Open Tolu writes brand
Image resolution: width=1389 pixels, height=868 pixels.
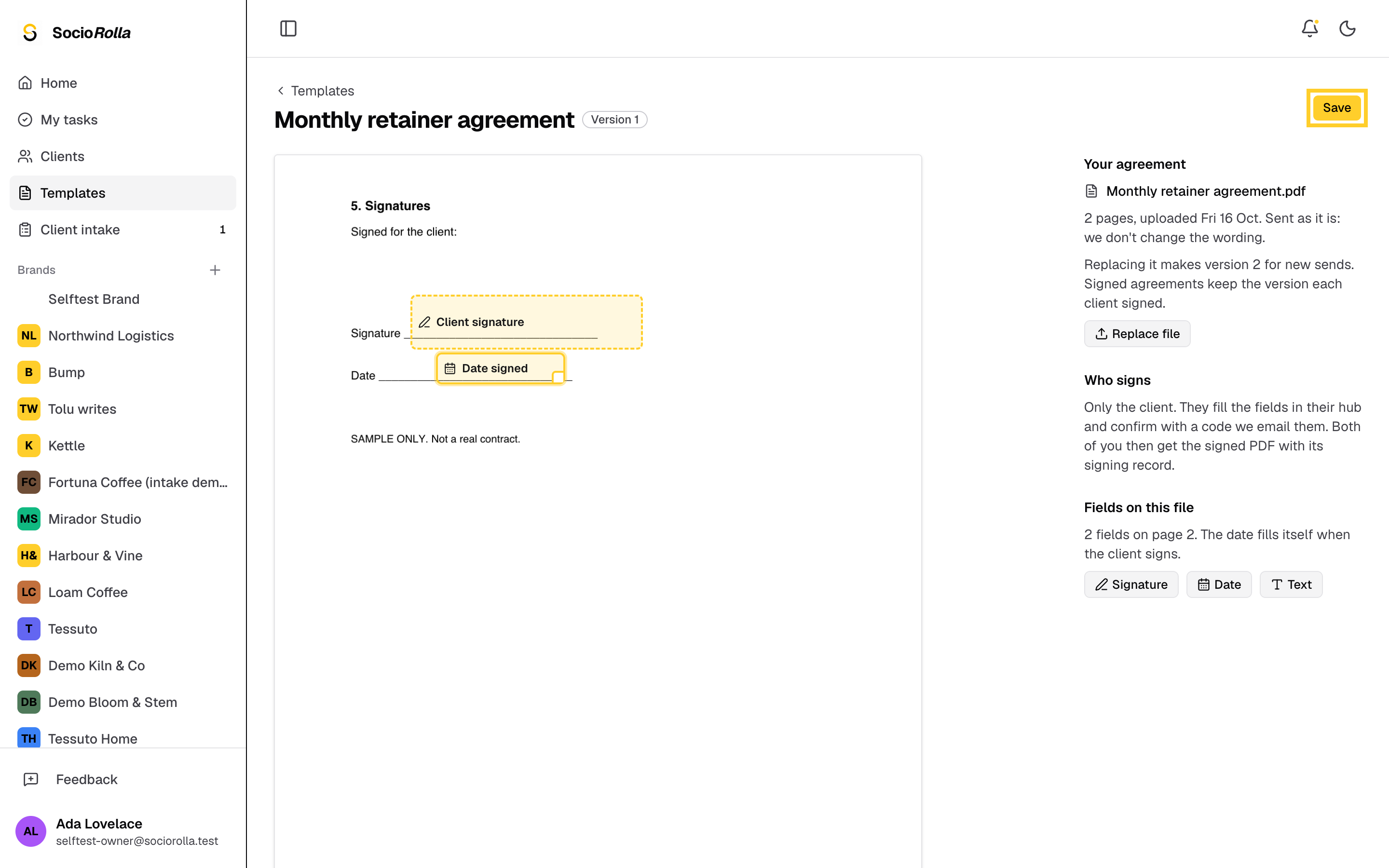123,409
